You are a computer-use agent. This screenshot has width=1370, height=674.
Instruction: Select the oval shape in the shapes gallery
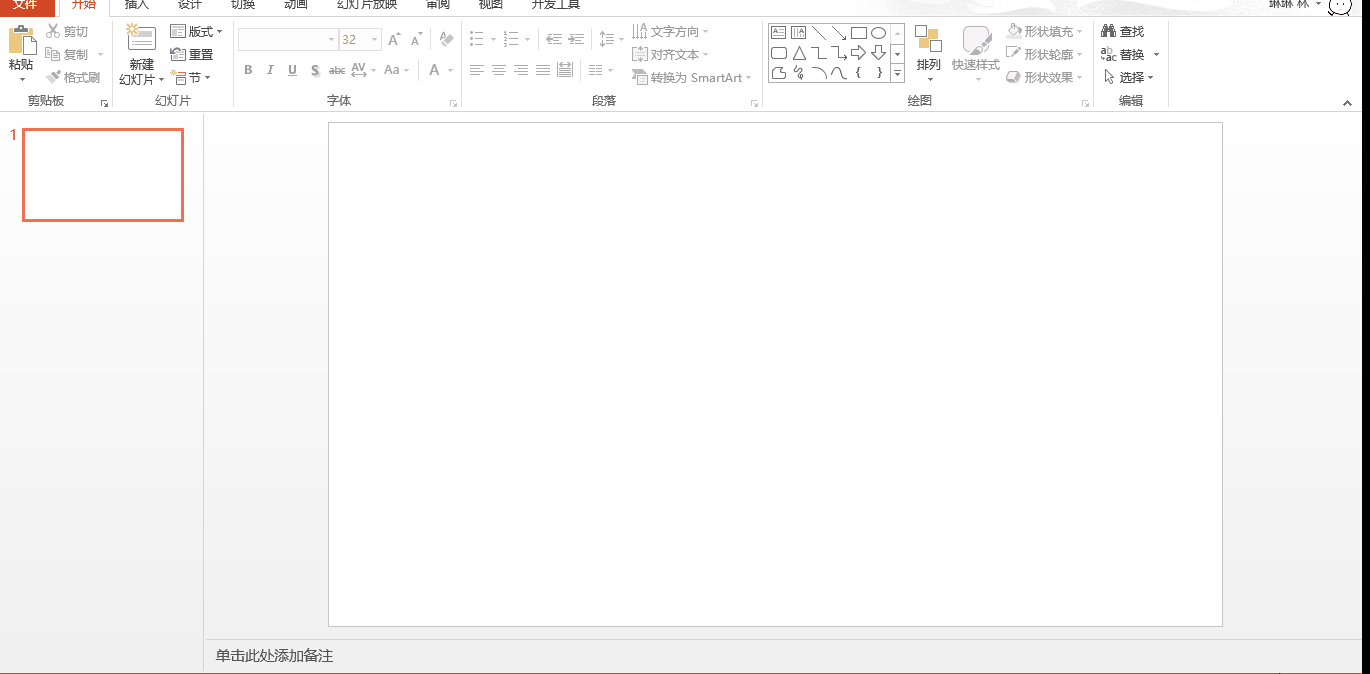pyautogui.click(x=878, y=32)
